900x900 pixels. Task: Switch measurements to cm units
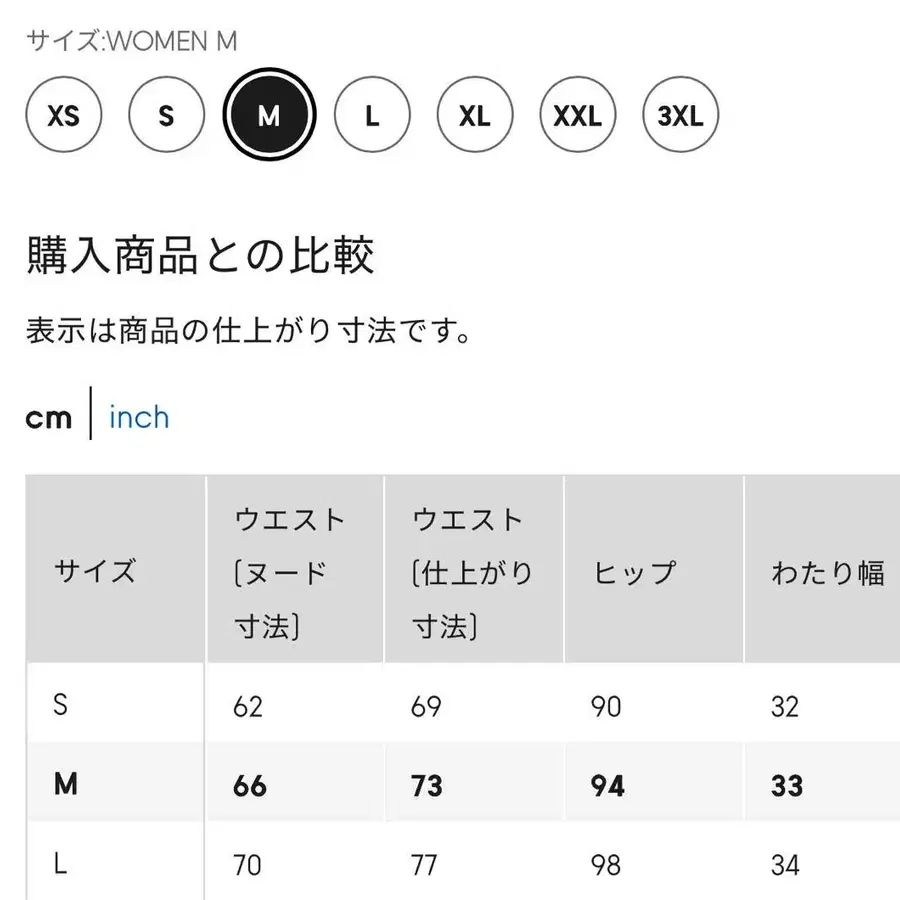coord(48,417)
